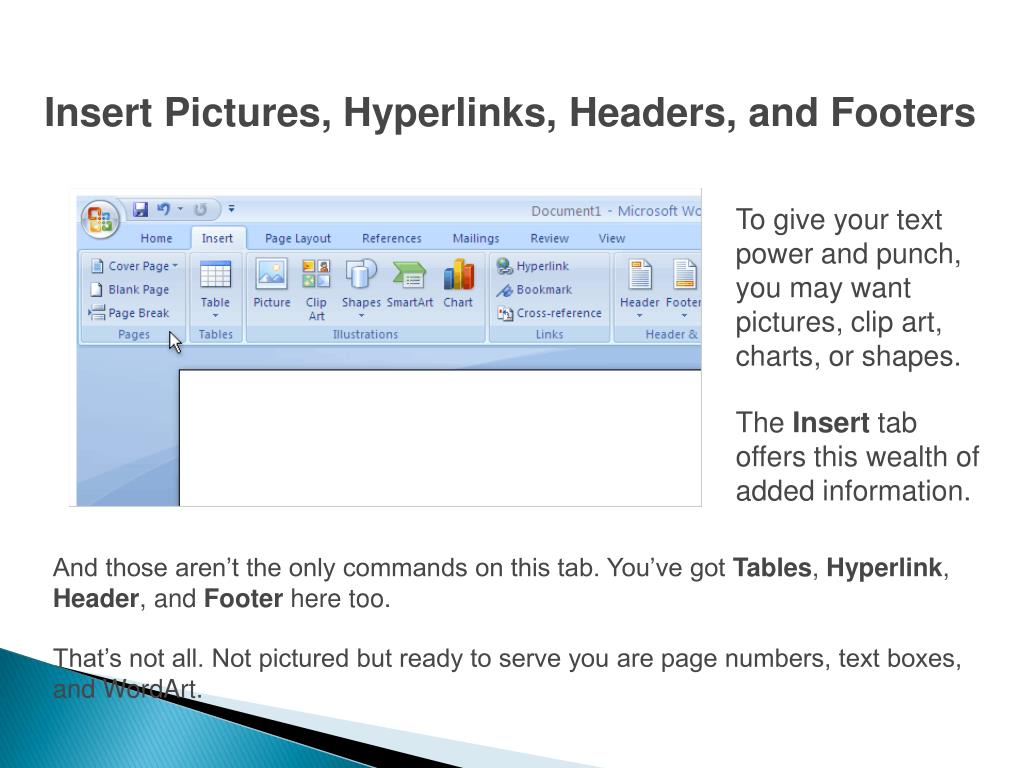Screen dimensions: 1024x768
Task: Expand the Undo history arrow
Action: click(x=180, y=209)
